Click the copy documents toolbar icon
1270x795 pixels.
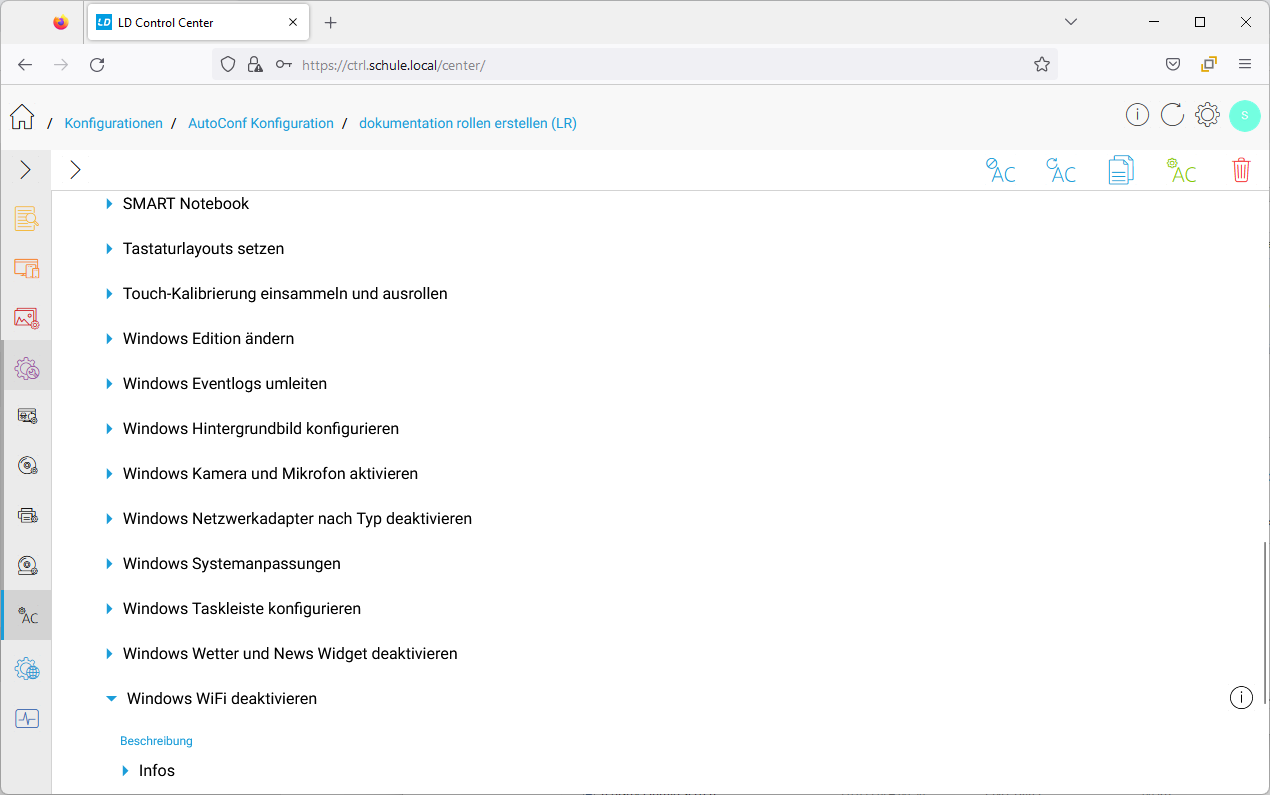(x=1121, y=170)
